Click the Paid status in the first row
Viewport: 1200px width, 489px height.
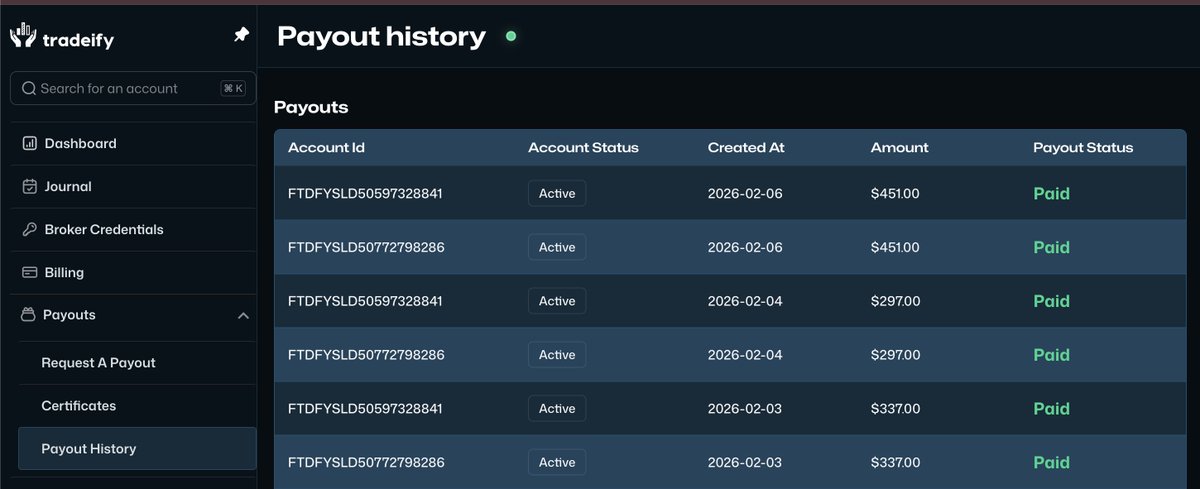[1051, 193]
